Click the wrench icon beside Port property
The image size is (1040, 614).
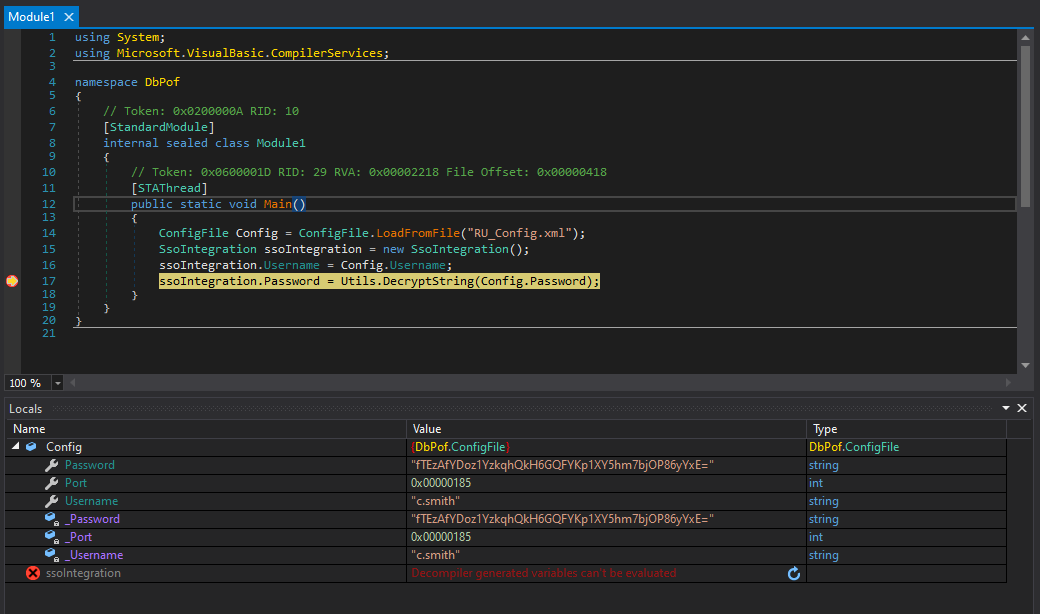pos(51,483)
